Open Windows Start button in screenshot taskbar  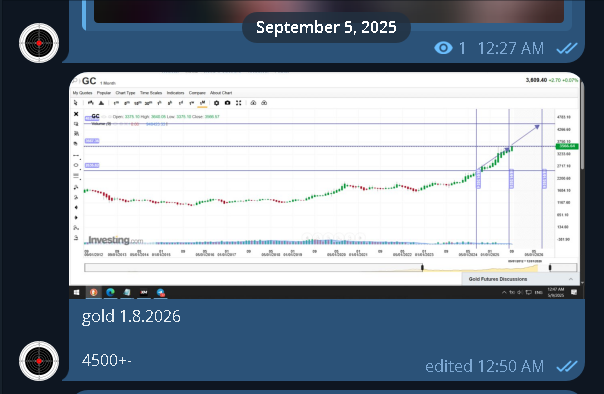[76, 292]
